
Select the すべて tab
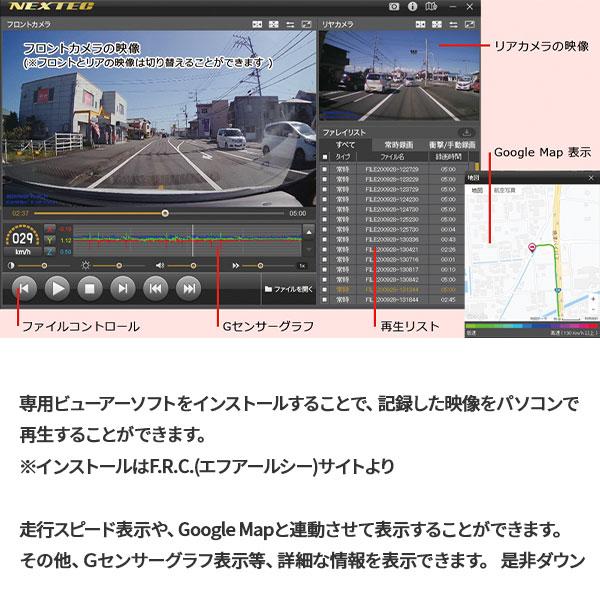345,145
